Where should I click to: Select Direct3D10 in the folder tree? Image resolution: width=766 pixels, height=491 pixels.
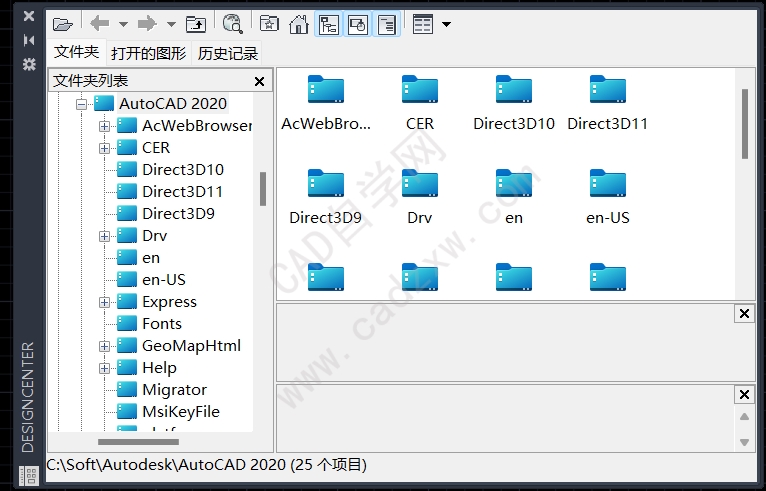(x=183, y=170)
